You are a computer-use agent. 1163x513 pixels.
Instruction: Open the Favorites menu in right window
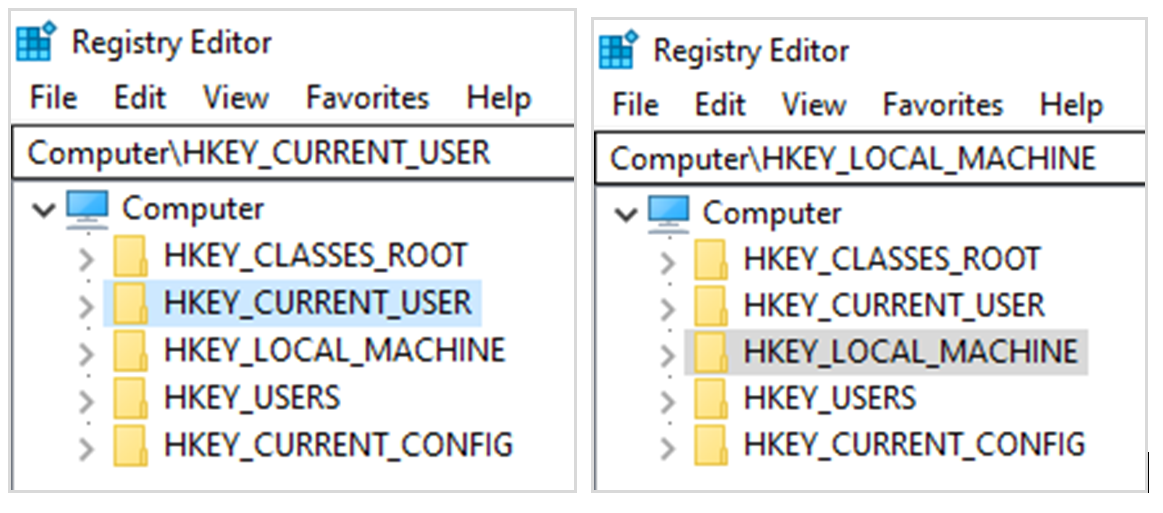[x=942, y=105]
